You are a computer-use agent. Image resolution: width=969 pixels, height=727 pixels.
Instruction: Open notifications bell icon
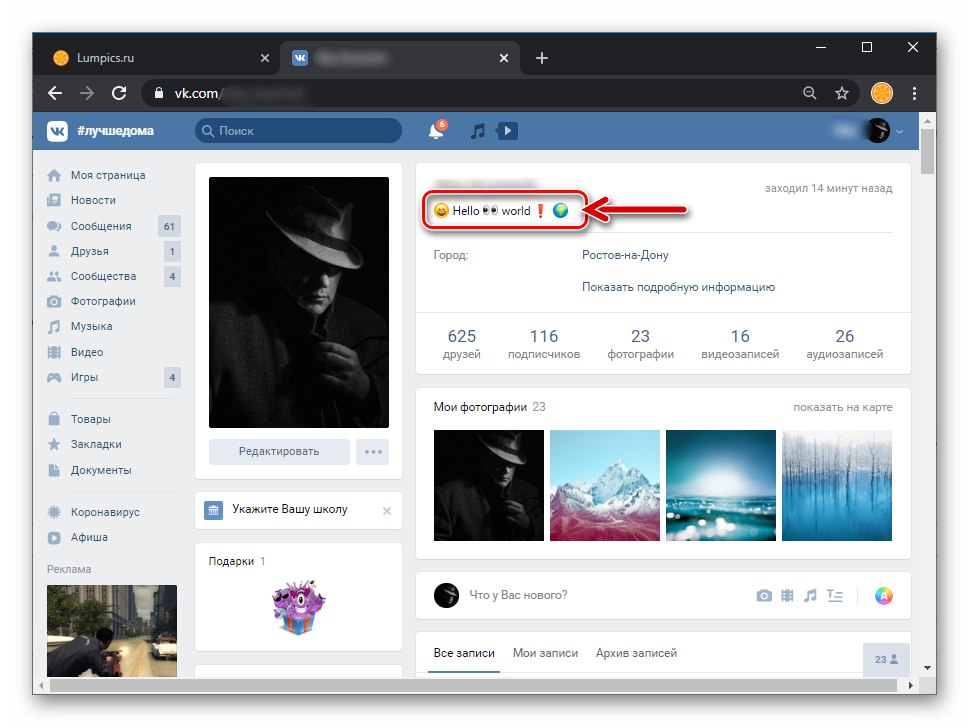click(x=436, y=130)
